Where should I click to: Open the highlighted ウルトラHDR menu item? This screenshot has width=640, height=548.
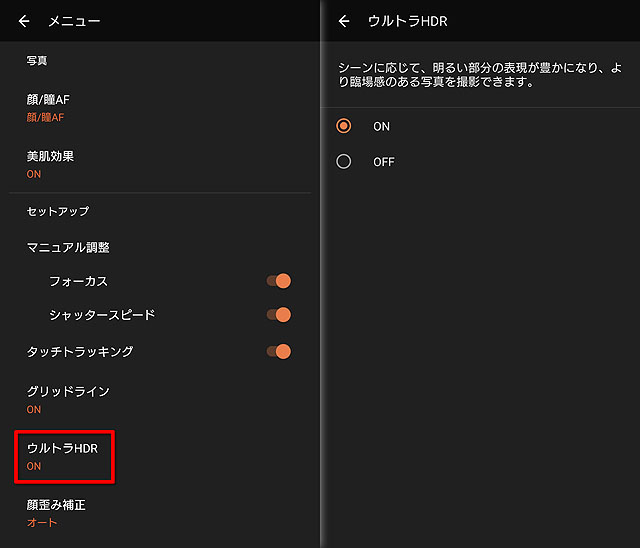coord(64,455)
